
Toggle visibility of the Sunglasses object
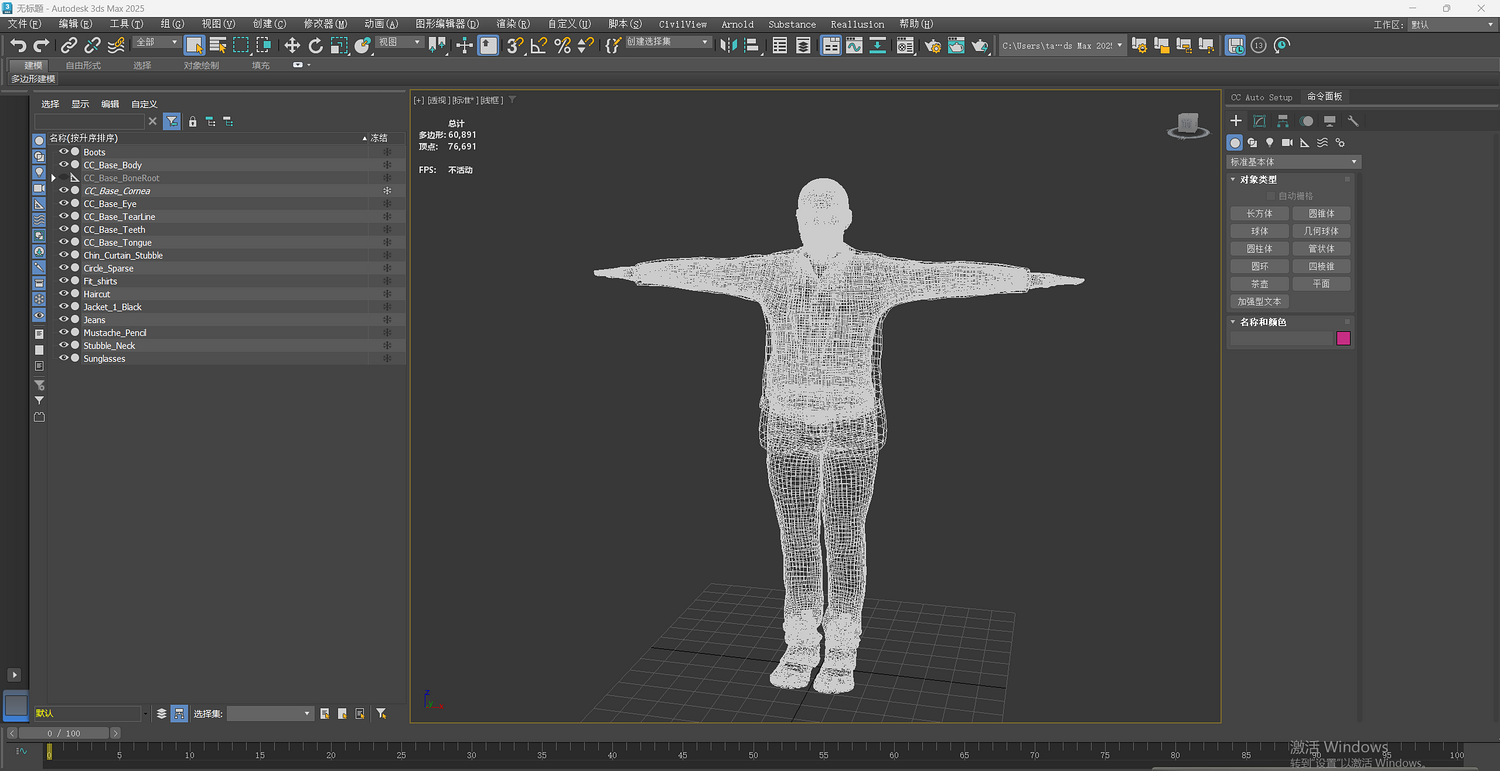coord(64,358)
